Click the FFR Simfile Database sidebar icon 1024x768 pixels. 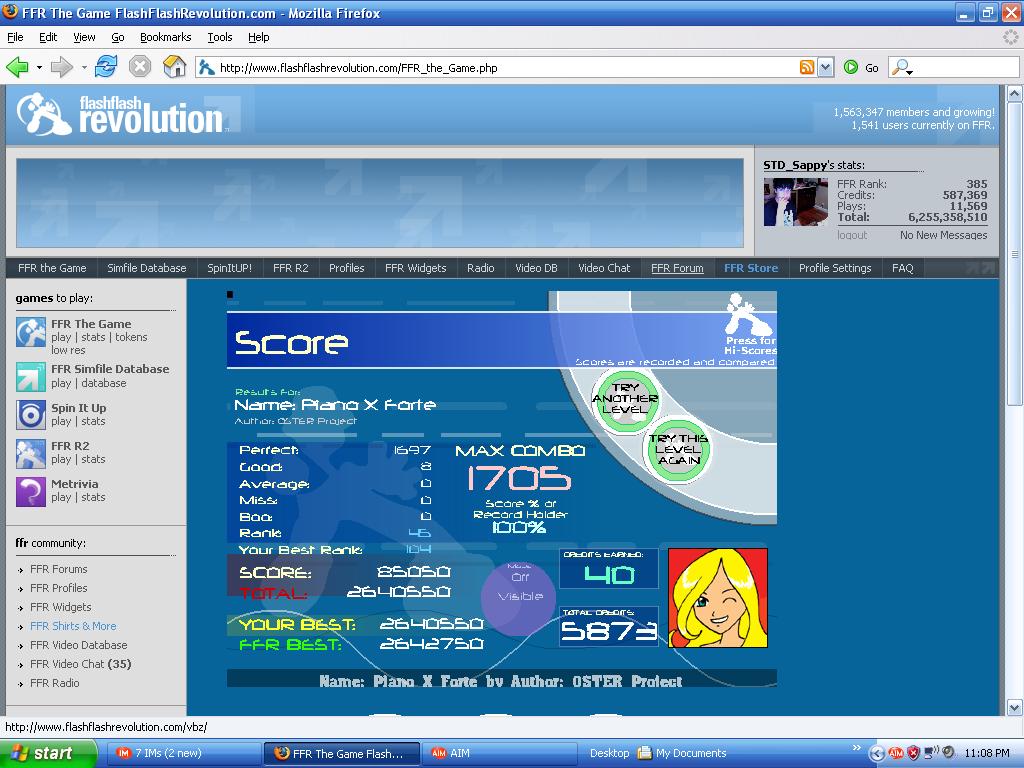[x=31, y=377]
